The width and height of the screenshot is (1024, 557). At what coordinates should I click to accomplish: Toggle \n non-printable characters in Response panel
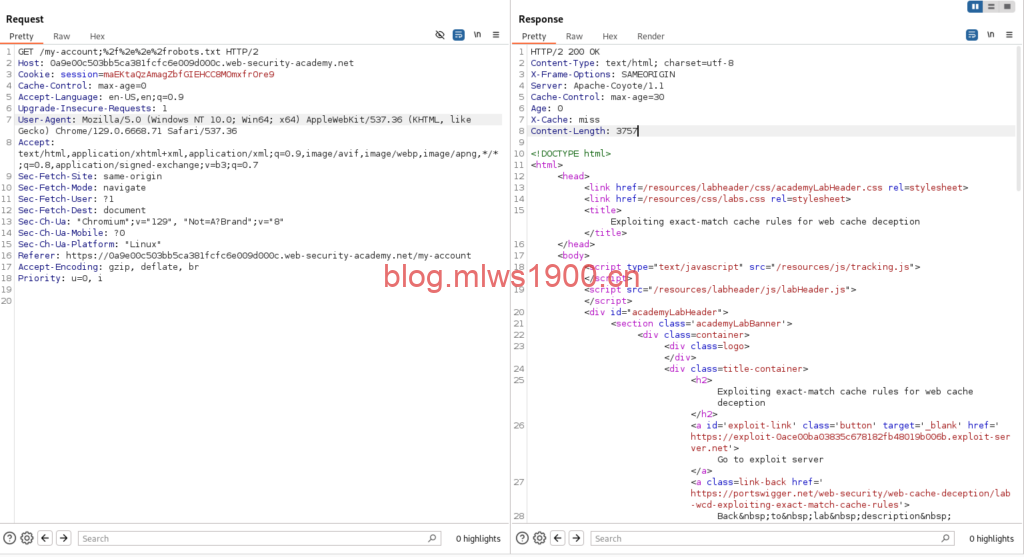click(991, 35)
